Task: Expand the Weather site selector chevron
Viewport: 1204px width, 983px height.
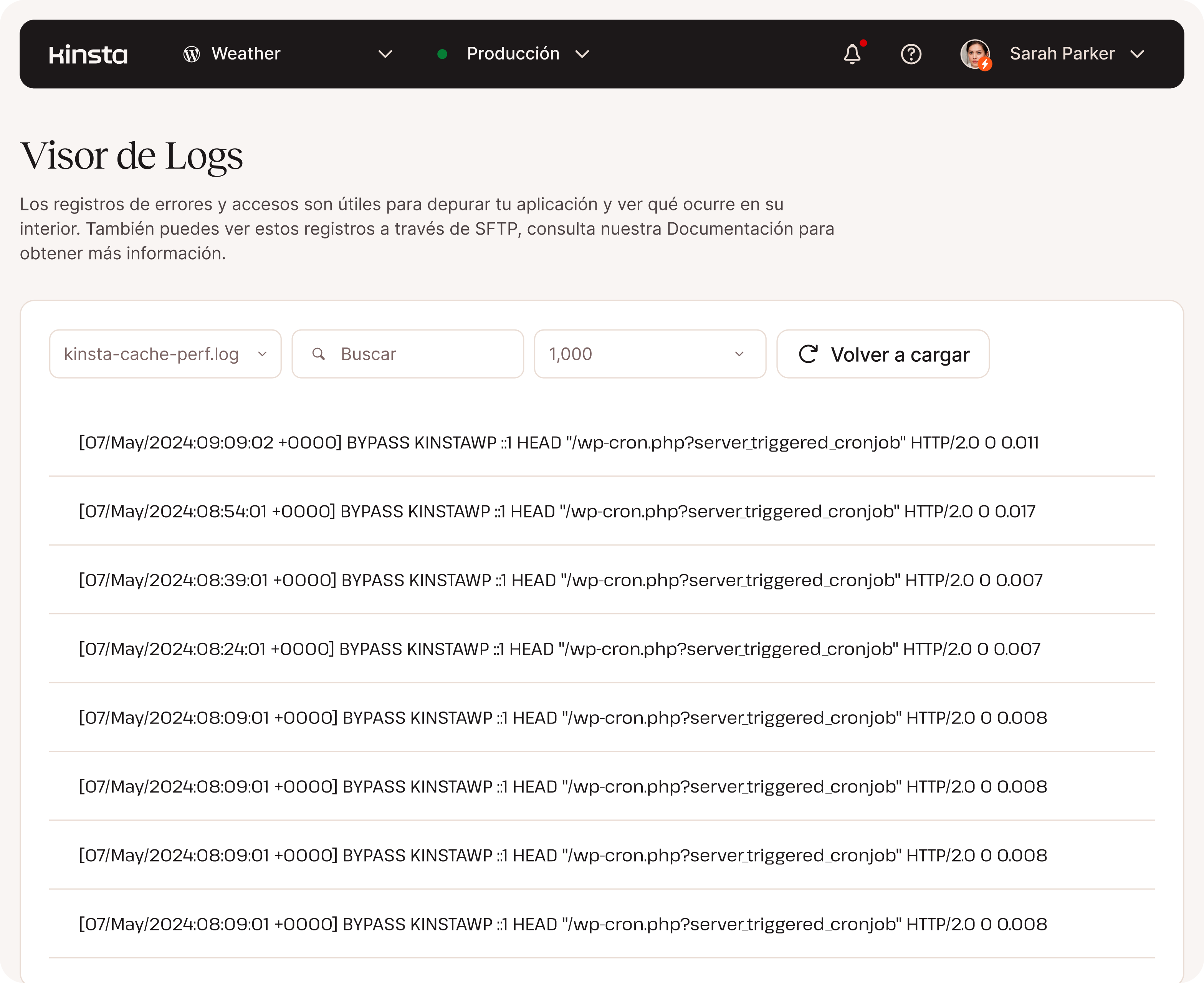Action: (385, 55)
